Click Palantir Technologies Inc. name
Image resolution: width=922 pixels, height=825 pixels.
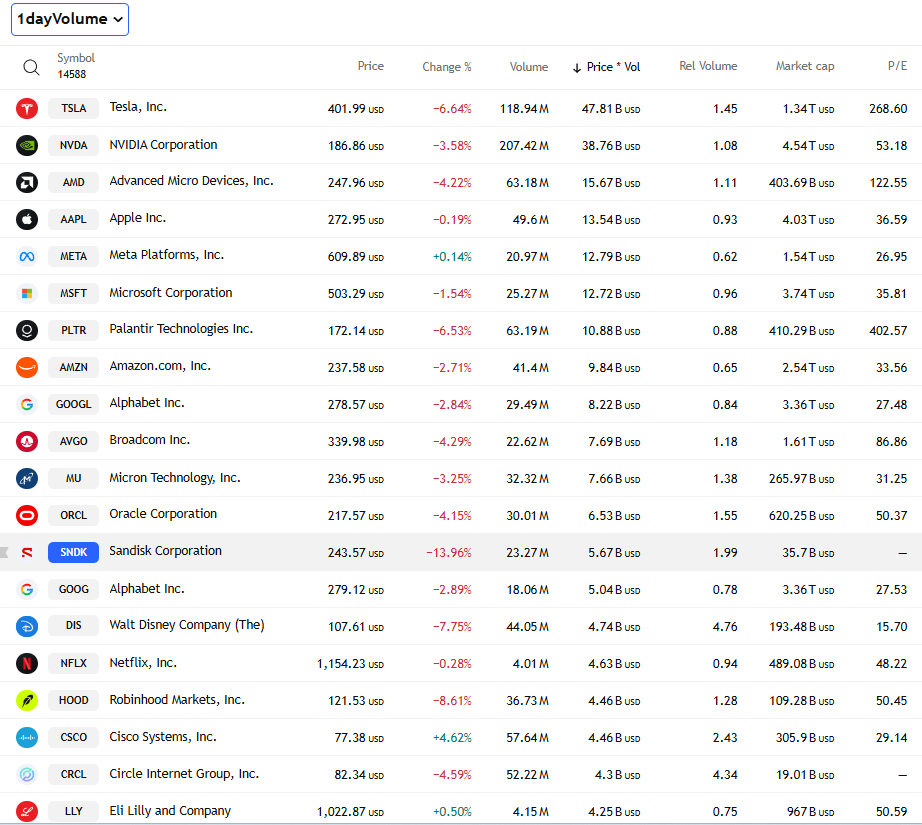[x=181, y=329]
